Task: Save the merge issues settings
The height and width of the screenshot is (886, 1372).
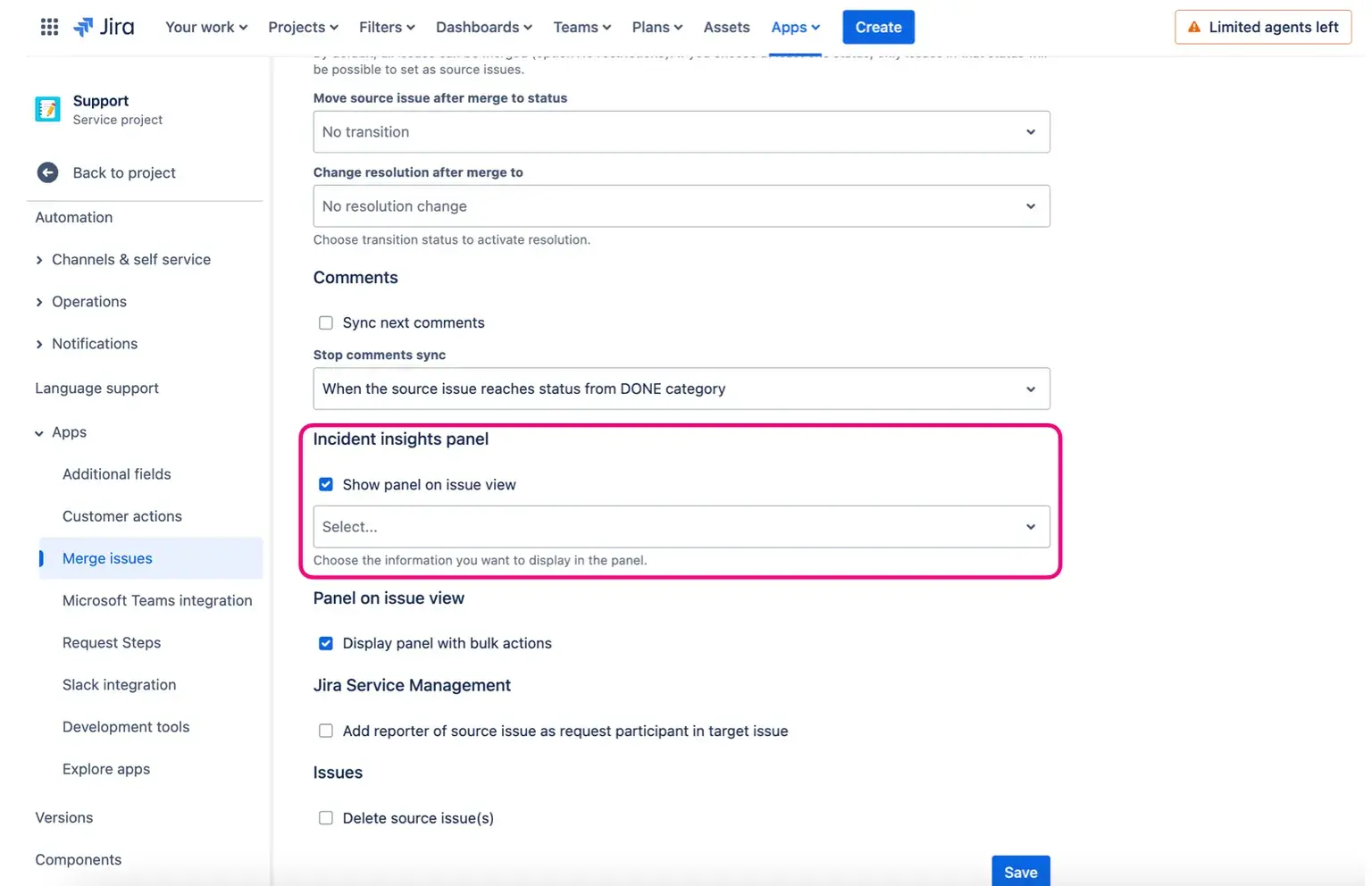Action: tap(1020, 872)
